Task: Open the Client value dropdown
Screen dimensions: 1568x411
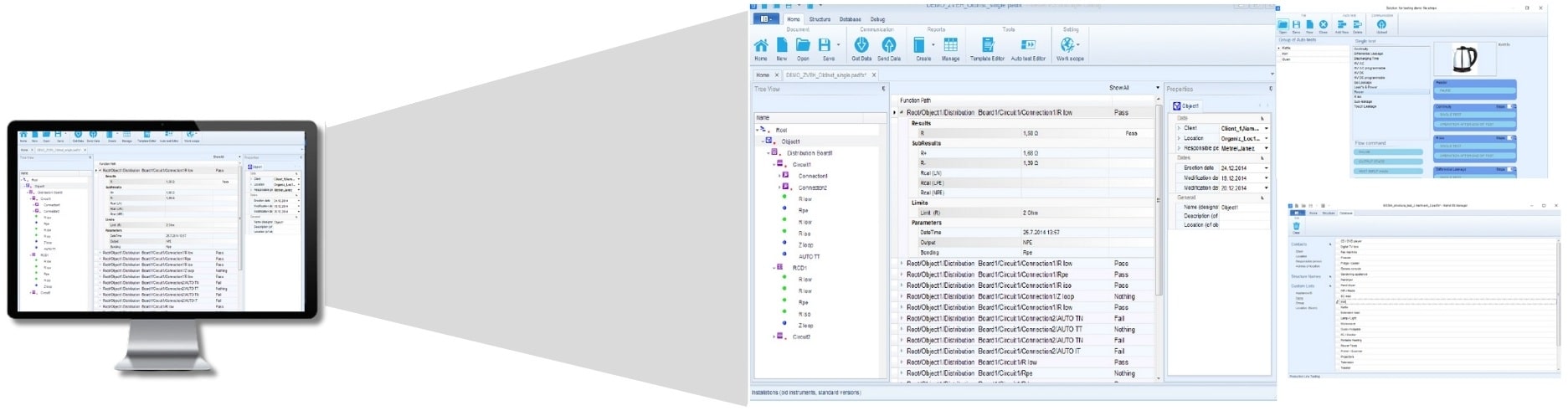Action: tap(1266, 128)
